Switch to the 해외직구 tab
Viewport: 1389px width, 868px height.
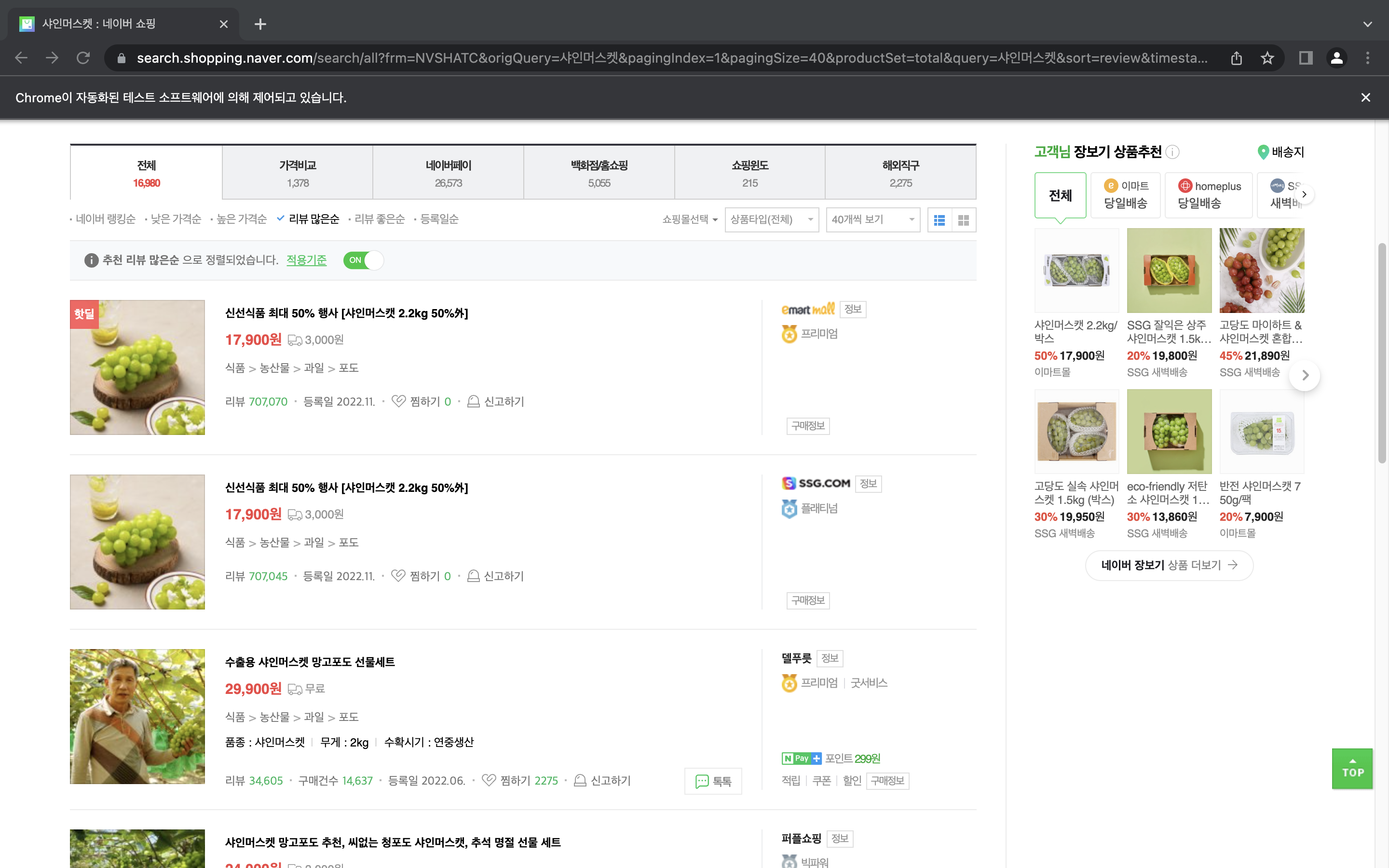click(900, 174)
